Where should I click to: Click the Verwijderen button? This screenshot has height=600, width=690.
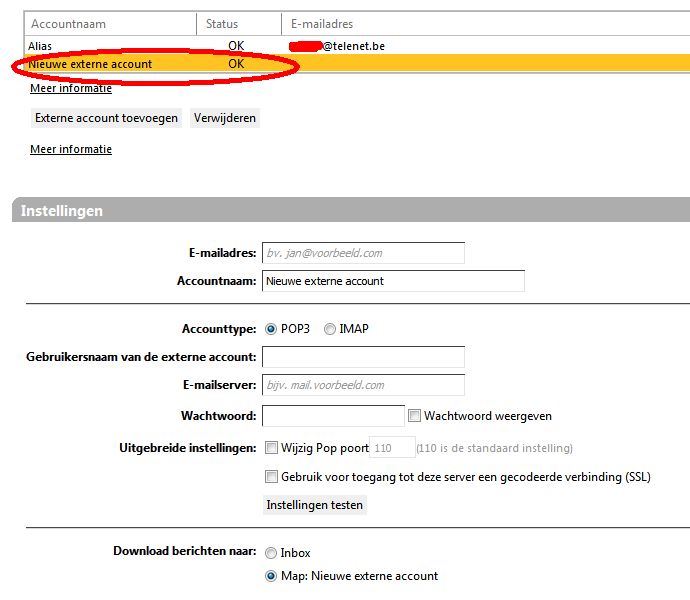(225, 118)
